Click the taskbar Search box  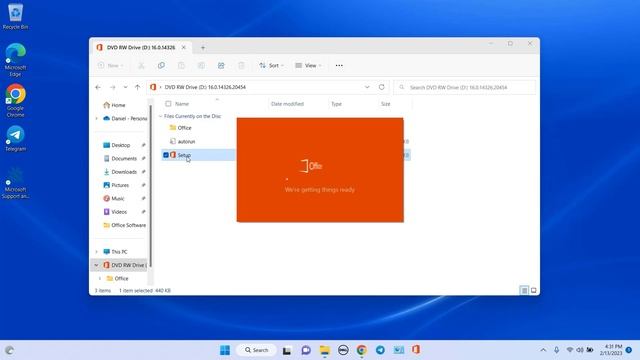(x=256, y=350)
